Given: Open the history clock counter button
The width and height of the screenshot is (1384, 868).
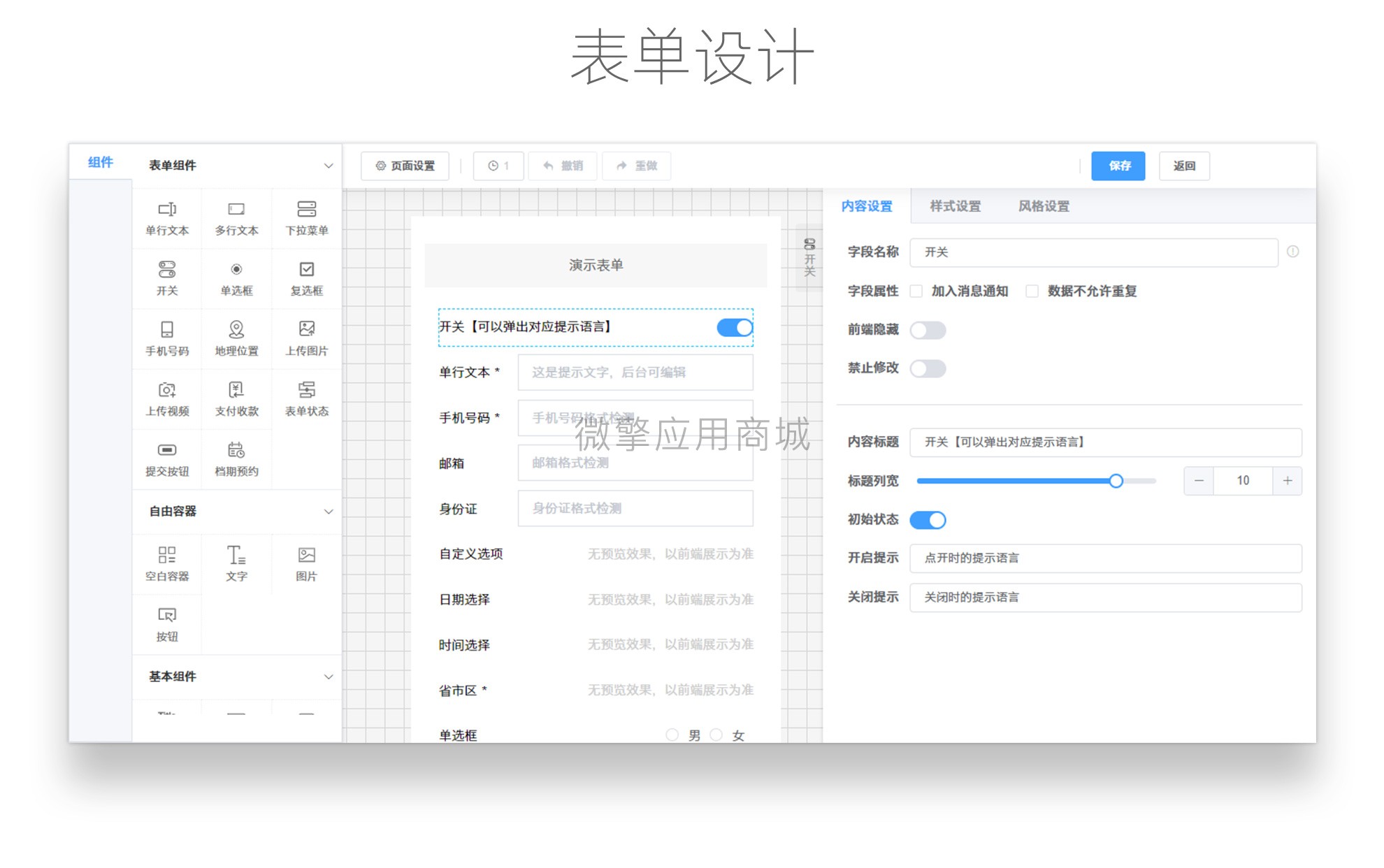Looking at the screenshot, I should pyautogui.click(x=498, y=166).
